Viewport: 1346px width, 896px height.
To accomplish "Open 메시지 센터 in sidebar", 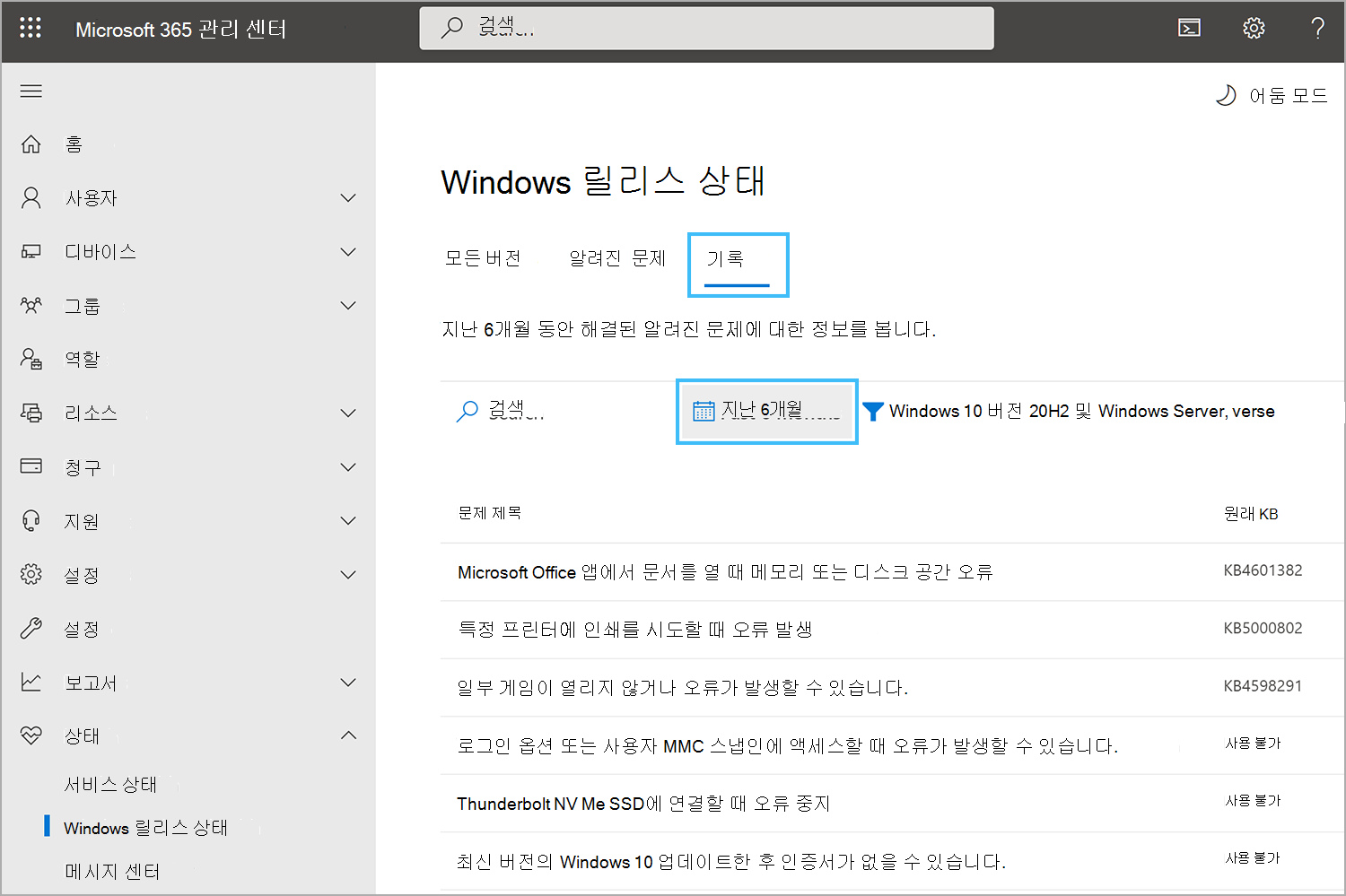I will [112, 872].
